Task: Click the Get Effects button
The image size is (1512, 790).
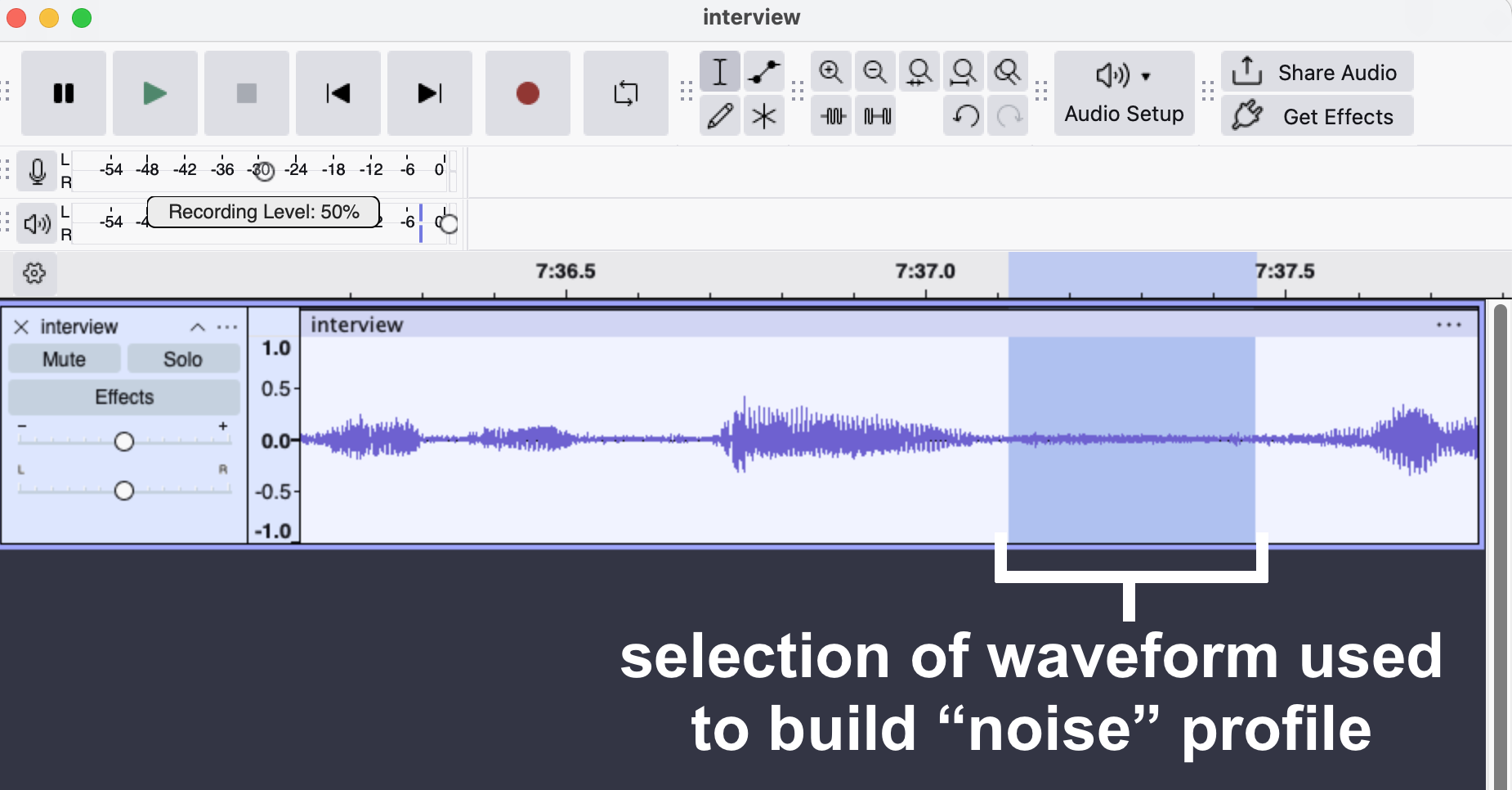Action: coord(1317,116)
